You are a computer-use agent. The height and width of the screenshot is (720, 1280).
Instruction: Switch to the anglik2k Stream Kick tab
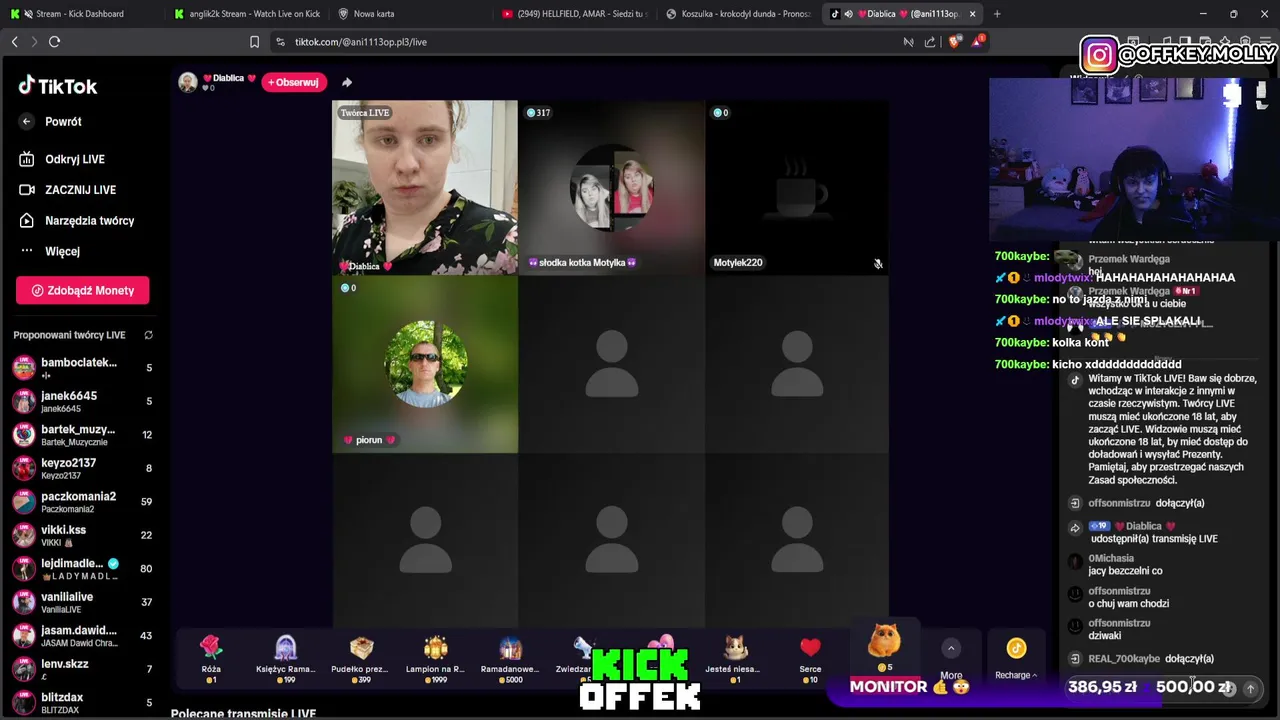click(x=247, y=14)
